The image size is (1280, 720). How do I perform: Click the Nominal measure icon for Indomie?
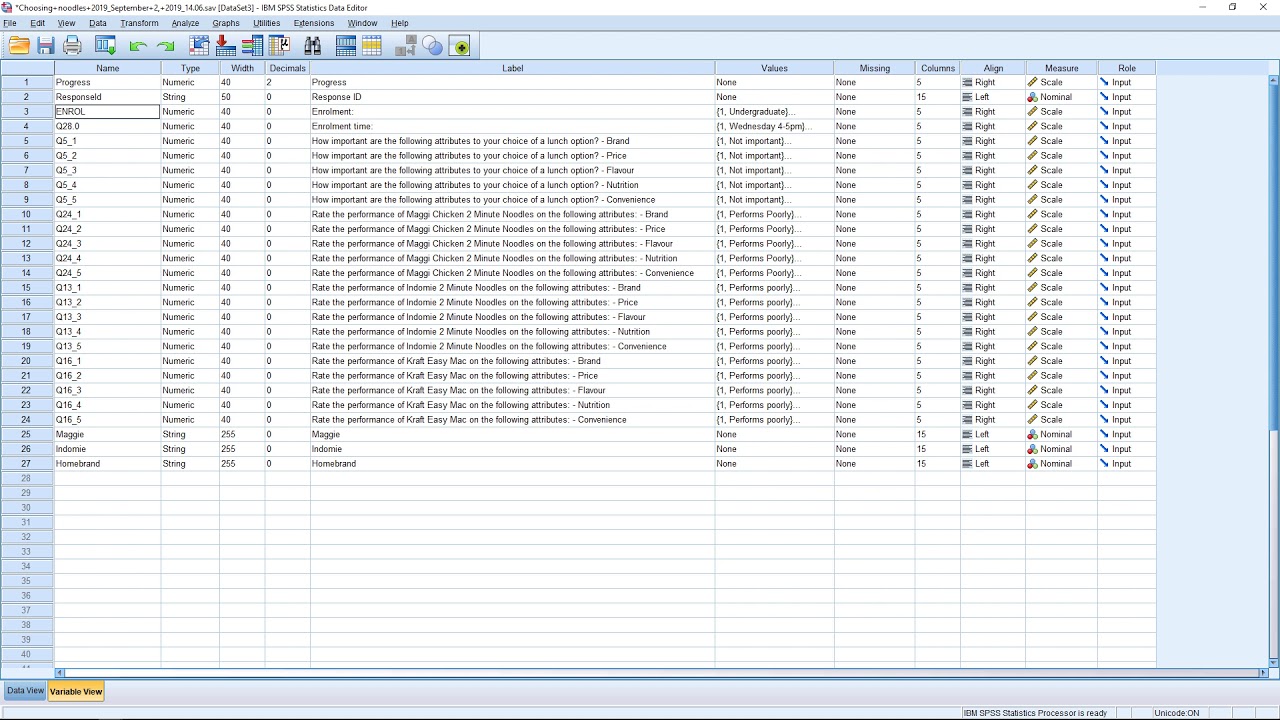point(1032,449)
